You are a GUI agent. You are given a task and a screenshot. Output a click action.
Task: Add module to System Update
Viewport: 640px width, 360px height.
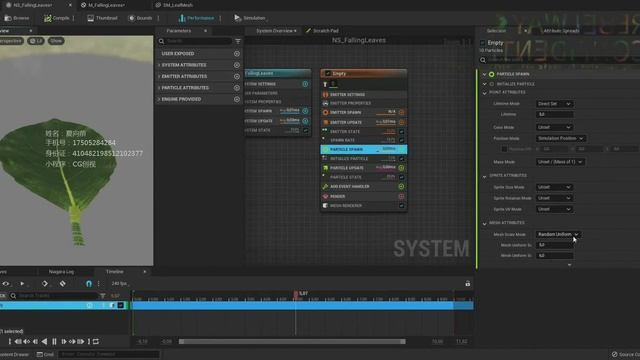pos(305,121)
